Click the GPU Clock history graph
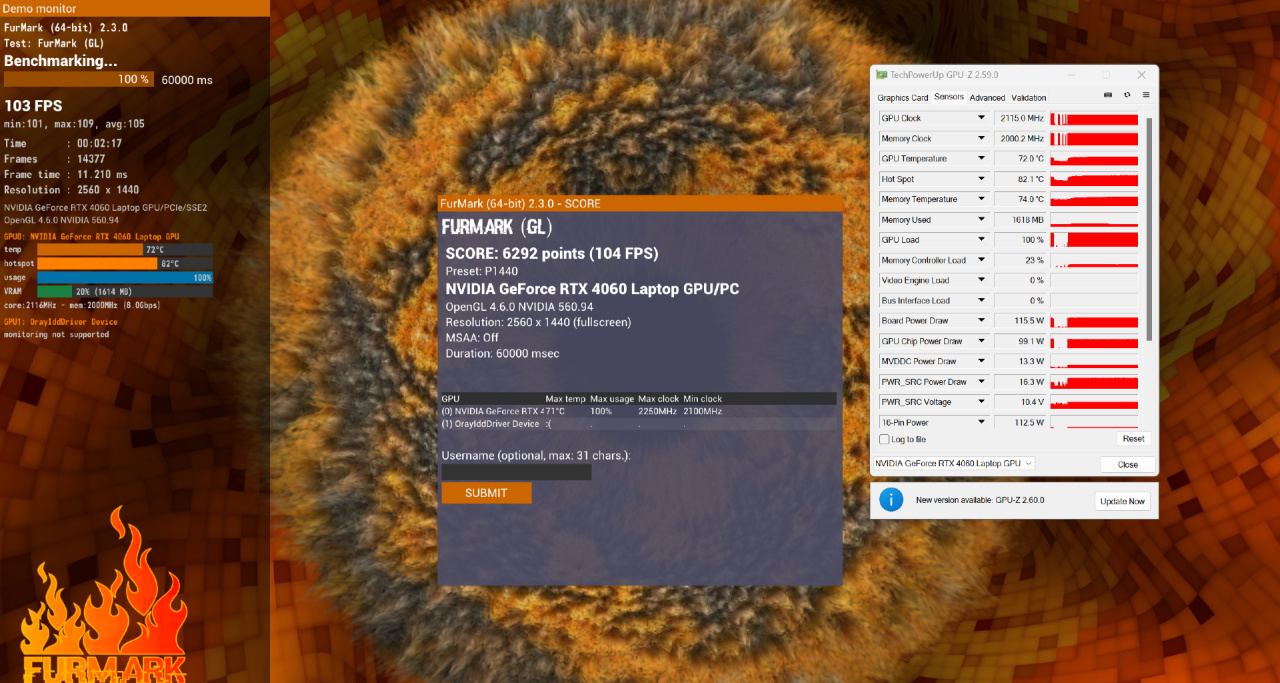The width and height of the screenshot is (1280, 683). point(1094,118)
